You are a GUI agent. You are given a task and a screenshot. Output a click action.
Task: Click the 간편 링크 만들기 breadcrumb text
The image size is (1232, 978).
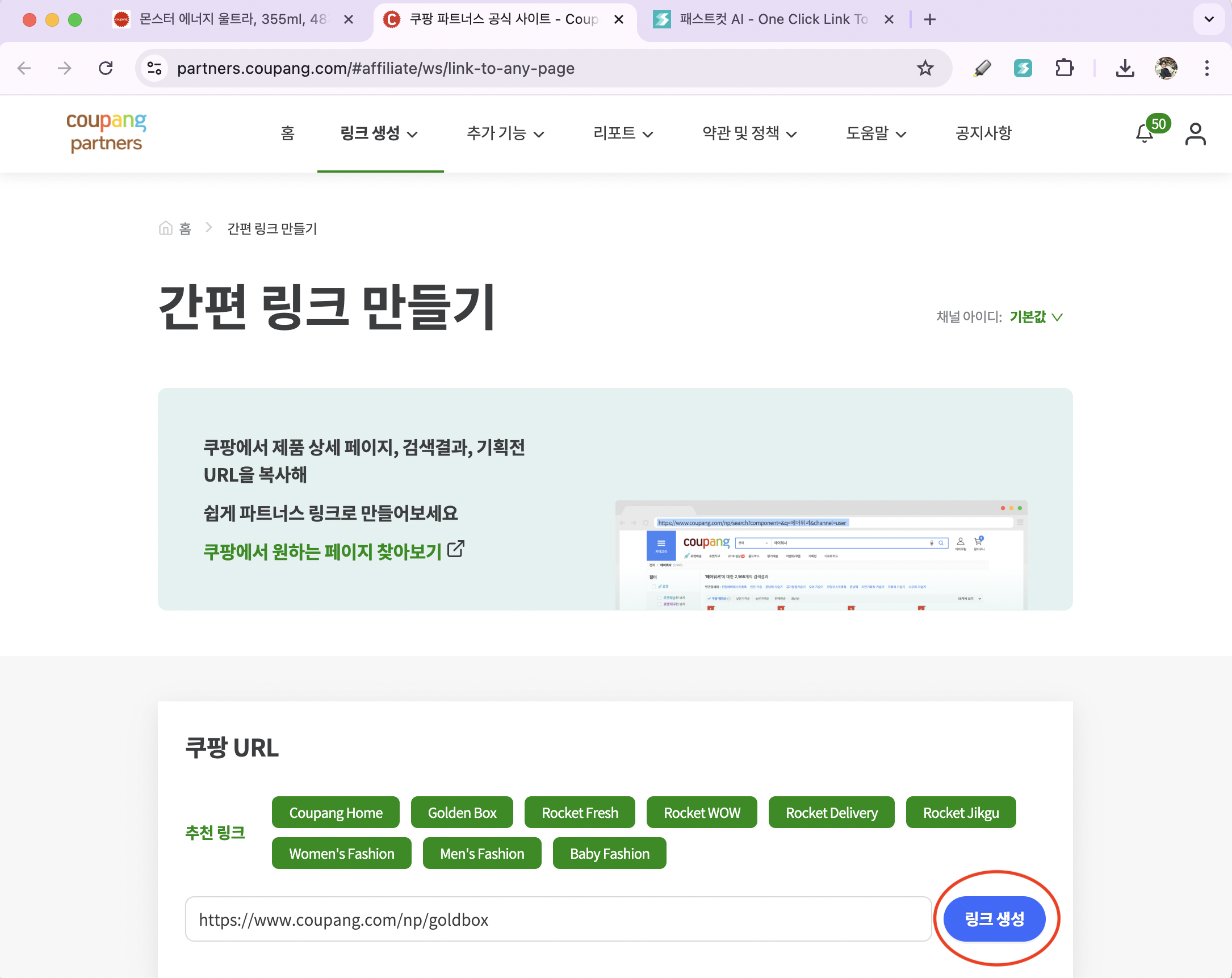point(272,229)
